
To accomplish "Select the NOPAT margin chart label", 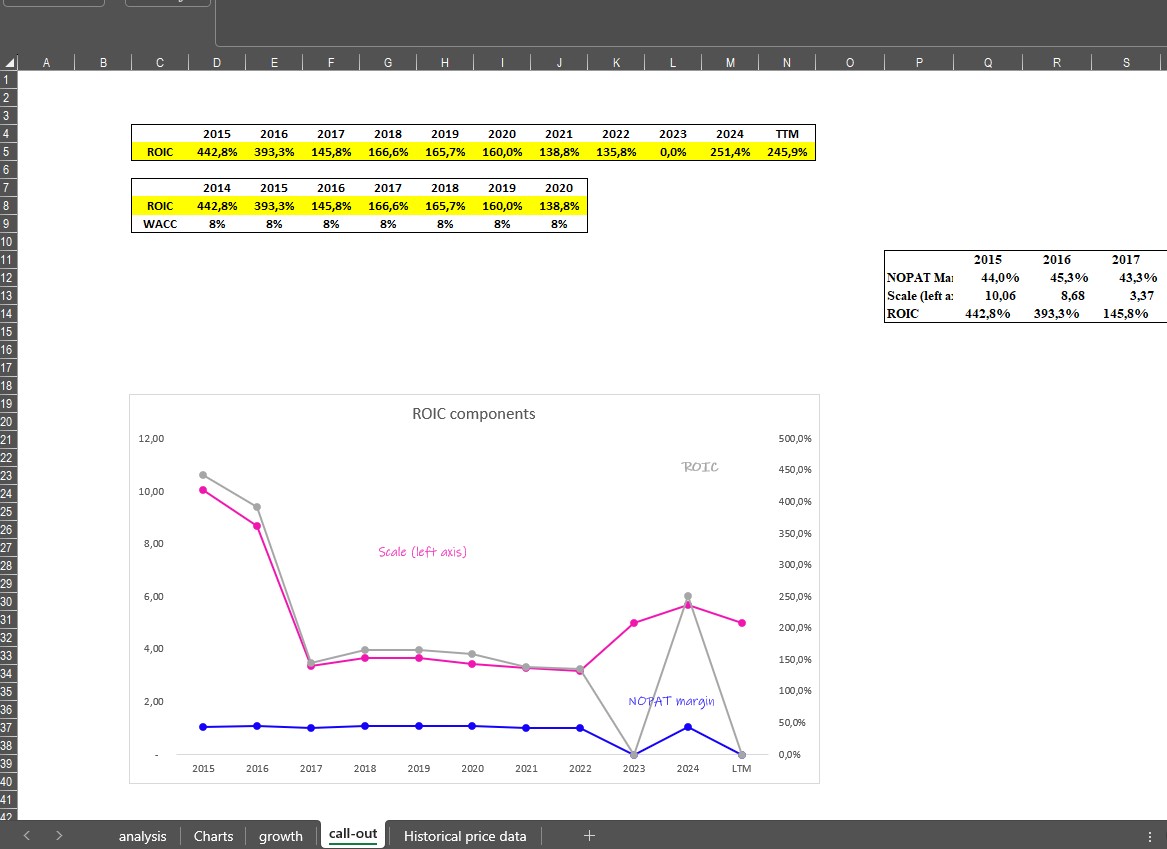I will click(x=671, y=701).
